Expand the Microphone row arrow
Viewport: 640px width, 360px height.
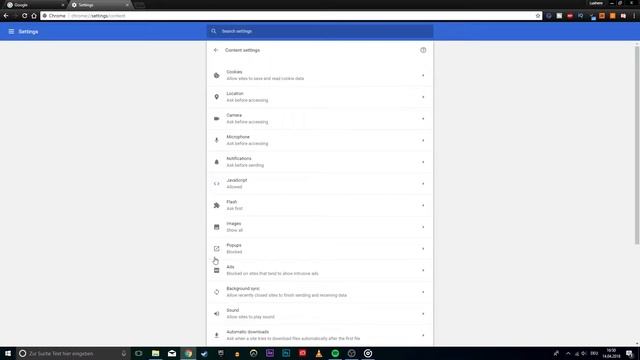click(x=423, y=140)
